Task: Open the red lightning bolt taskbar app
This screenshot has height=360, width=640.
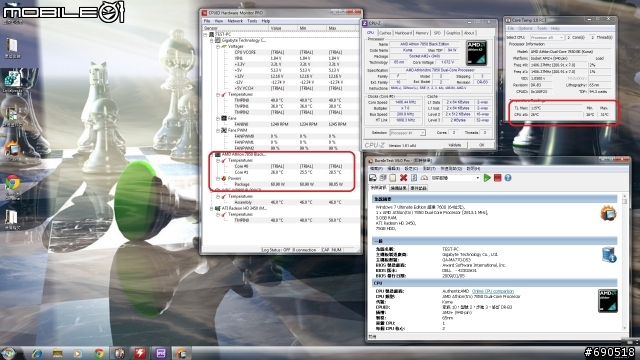Action: (x=140, y=353)
